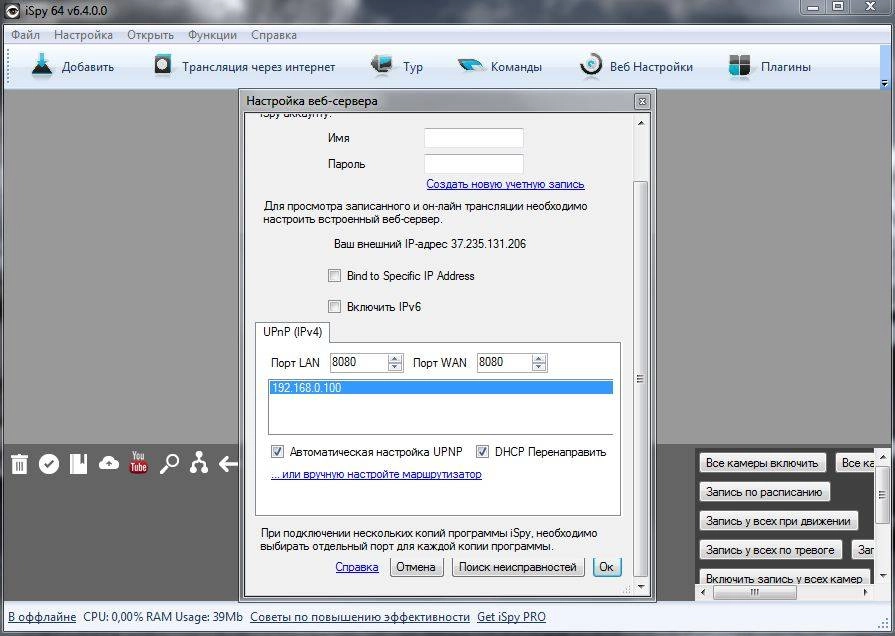895x636 pixels.
Task: Open the Справка menu
Action: click(274, 35)
